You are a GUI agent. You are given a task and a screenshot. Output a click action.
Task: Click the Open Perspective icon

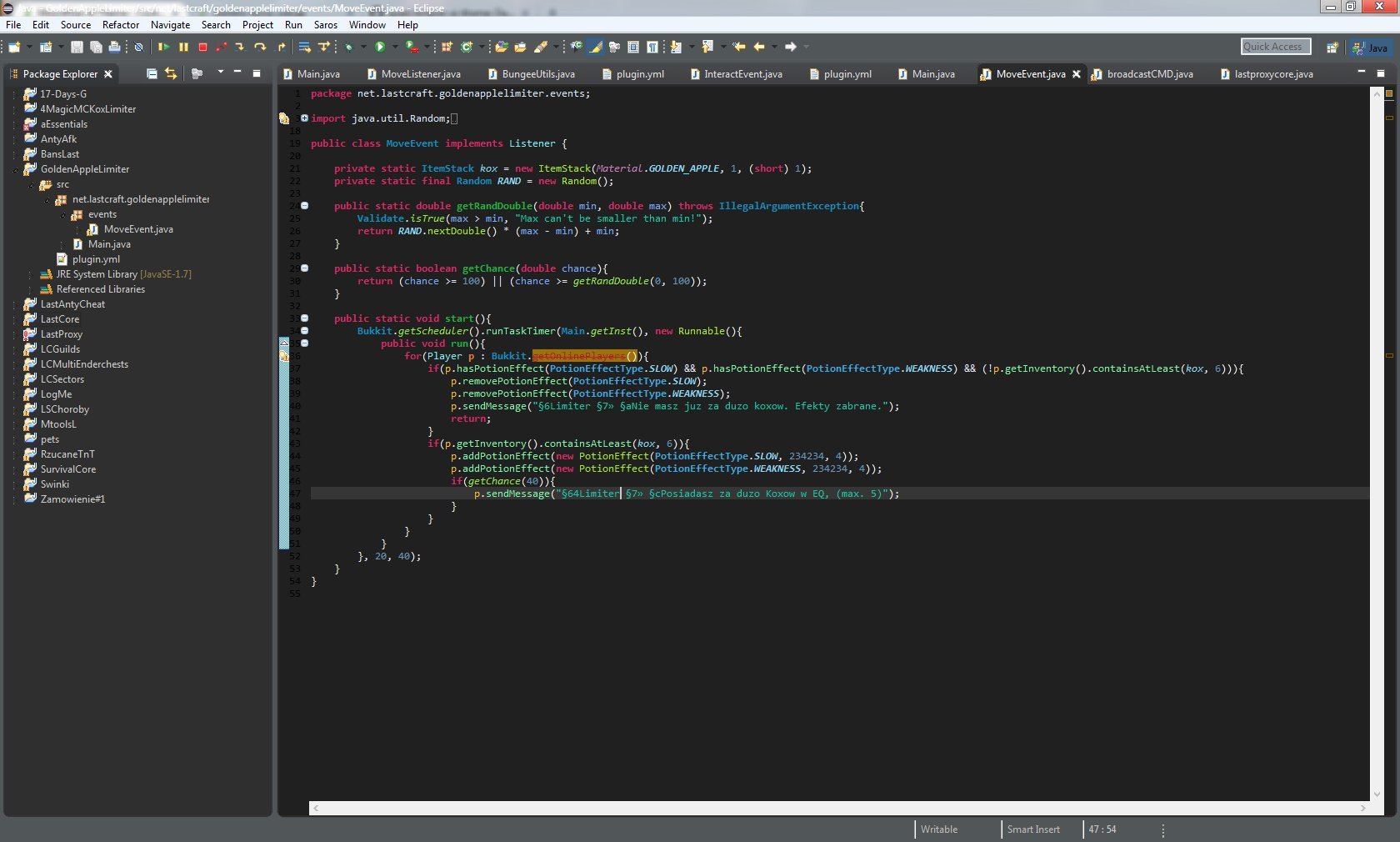[x=1332, y=48]
